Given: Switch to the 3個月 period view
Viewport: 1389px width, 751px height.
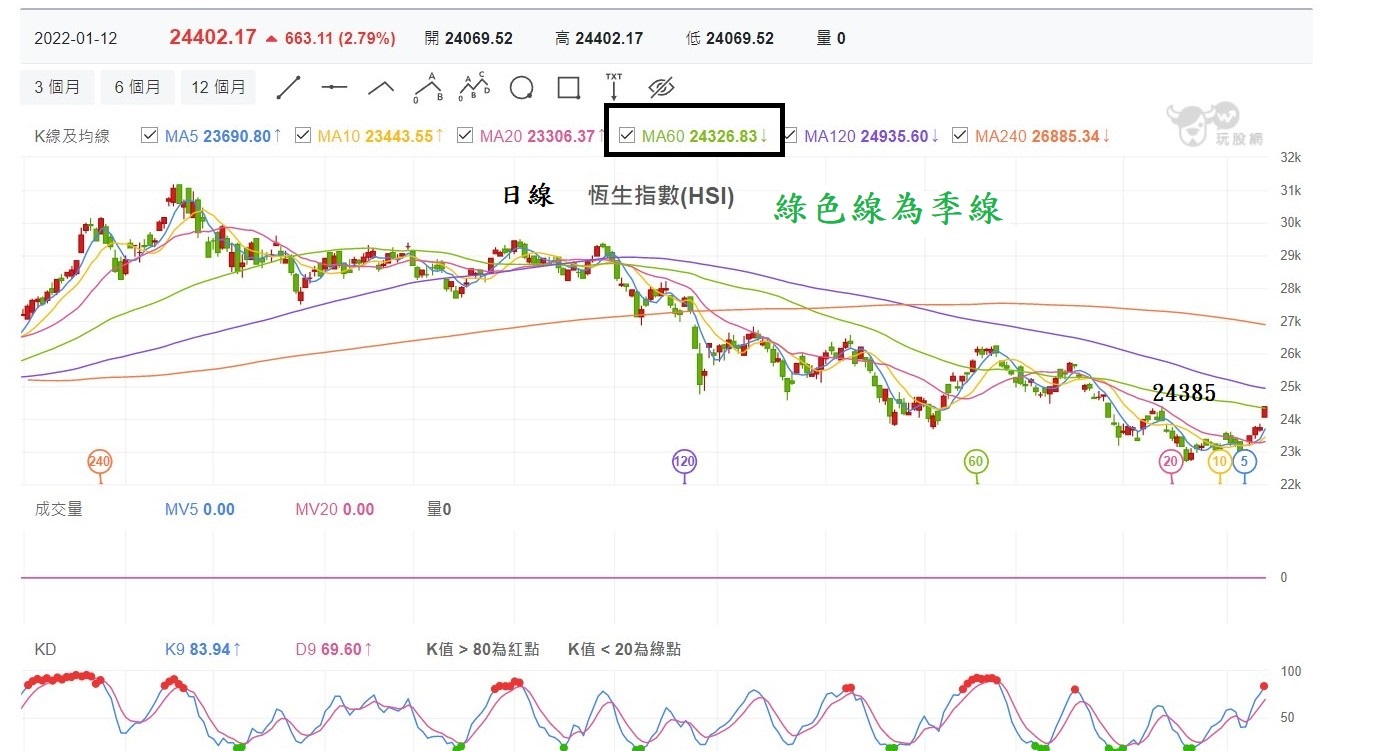Looking at the screenshot, I should [x=56, y=87].
